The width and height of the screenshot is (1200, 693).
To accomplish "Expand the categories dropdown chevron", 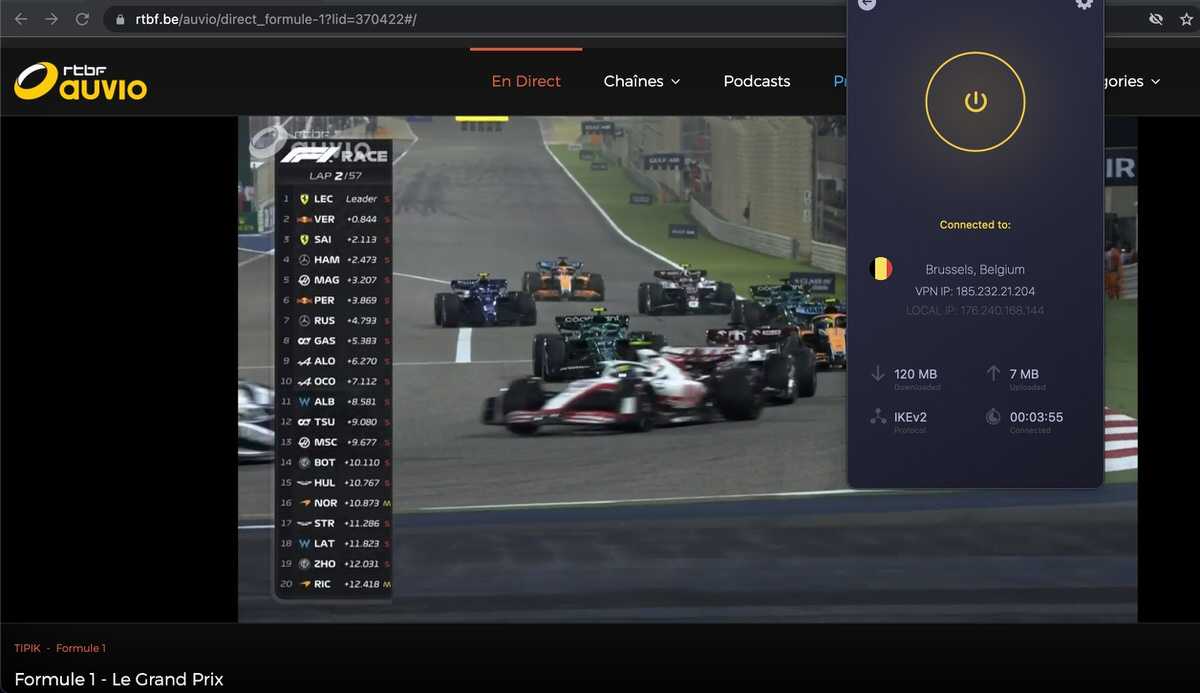I will [x=1156, y=82].
